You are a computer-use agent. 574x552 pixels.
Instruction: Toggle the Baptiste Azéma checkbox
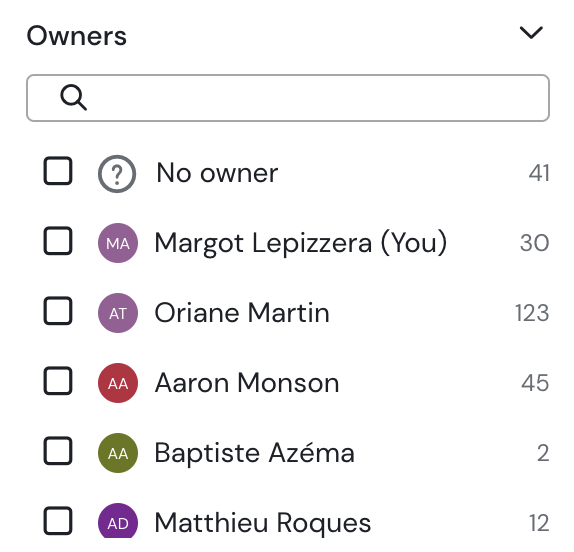58,451
